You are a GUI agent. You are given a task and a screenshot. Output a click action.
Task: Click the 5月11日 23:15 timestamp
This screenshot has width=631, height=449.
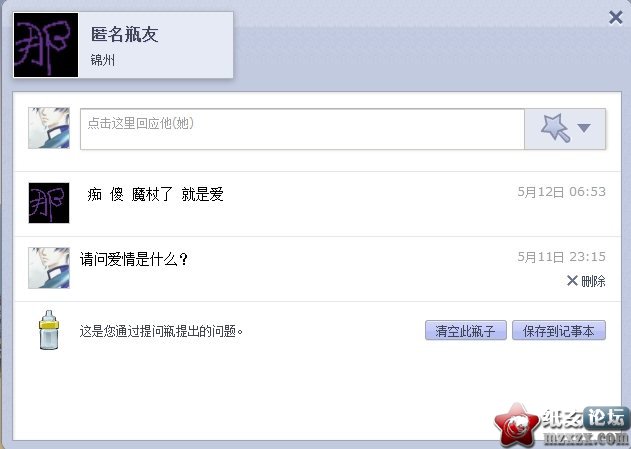tap(561, 257)
